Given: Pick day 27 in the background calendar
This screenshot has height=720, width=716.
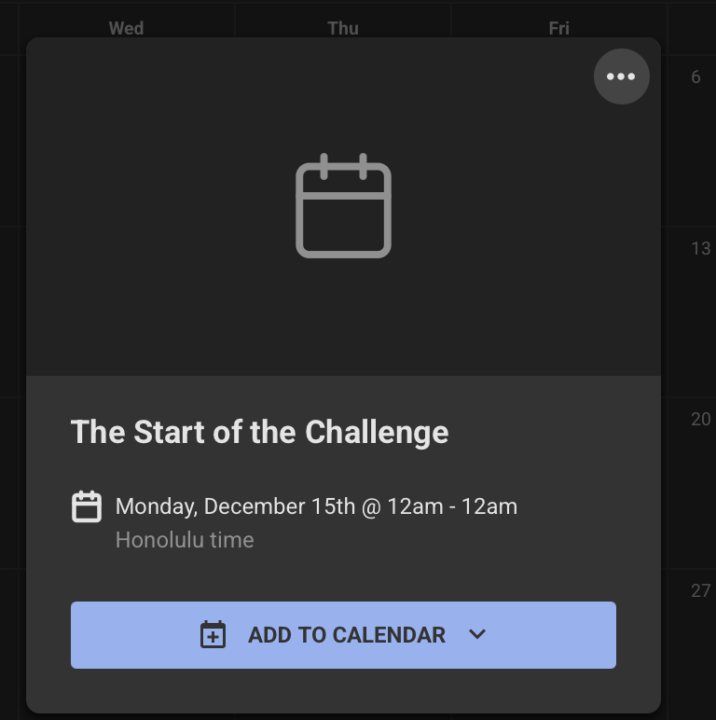Looking at the screenshot, I should pos(700,591).
